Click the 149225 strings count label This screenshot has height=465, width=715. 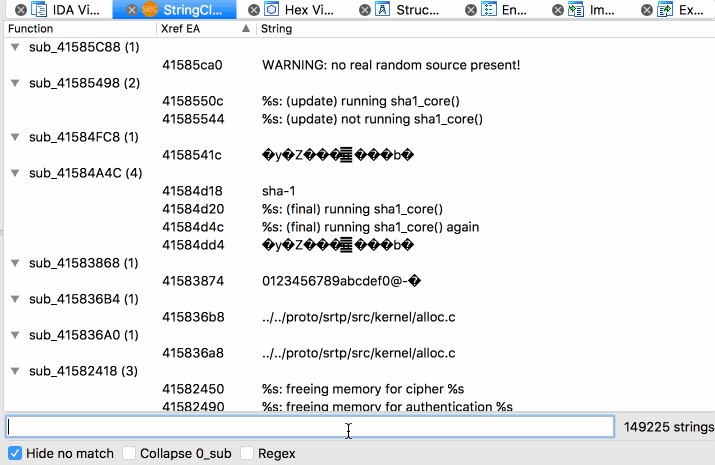(668, 427)
